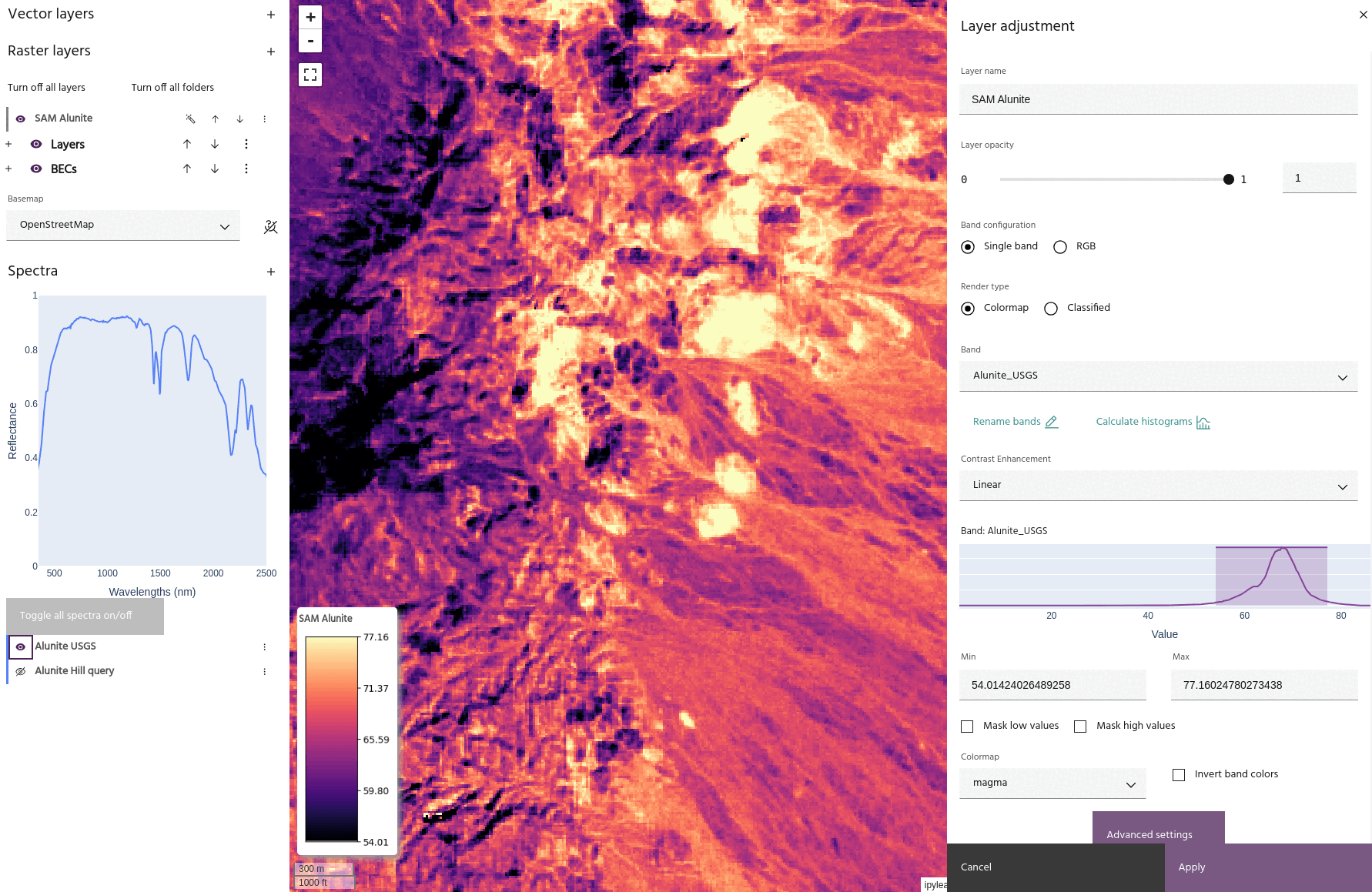Click the map zoom in button
Image resolution: width=1372 pixels, height=892 pixels.
click(310, 17)
